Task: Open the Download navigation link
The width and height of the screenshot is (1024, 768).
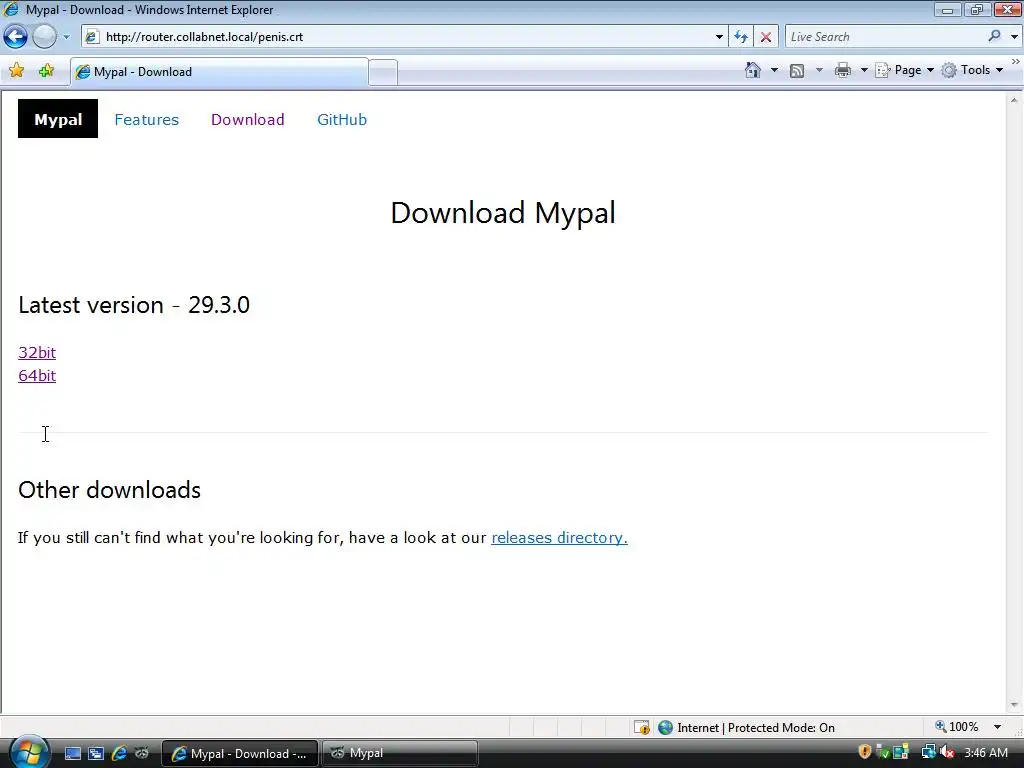Action: coord(248,120)
